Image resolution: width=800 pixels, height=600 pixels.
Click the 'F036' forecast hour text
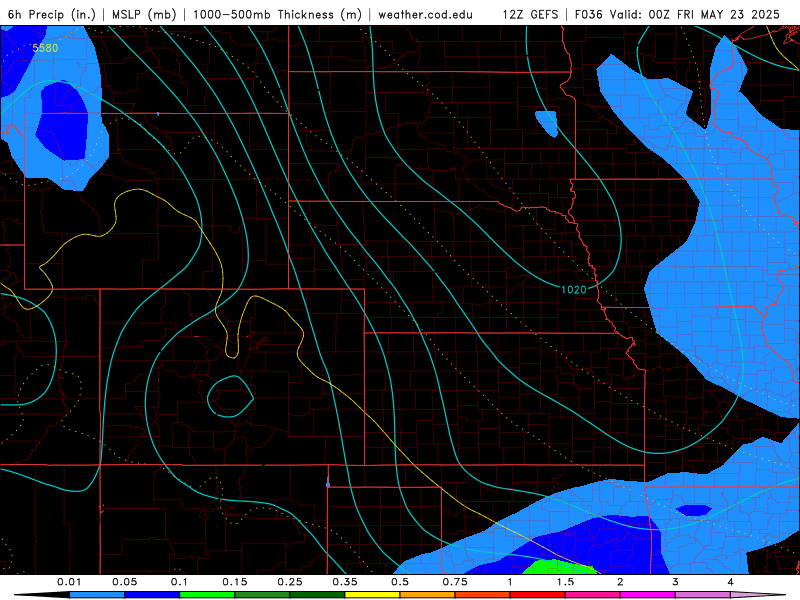(588, 14)
